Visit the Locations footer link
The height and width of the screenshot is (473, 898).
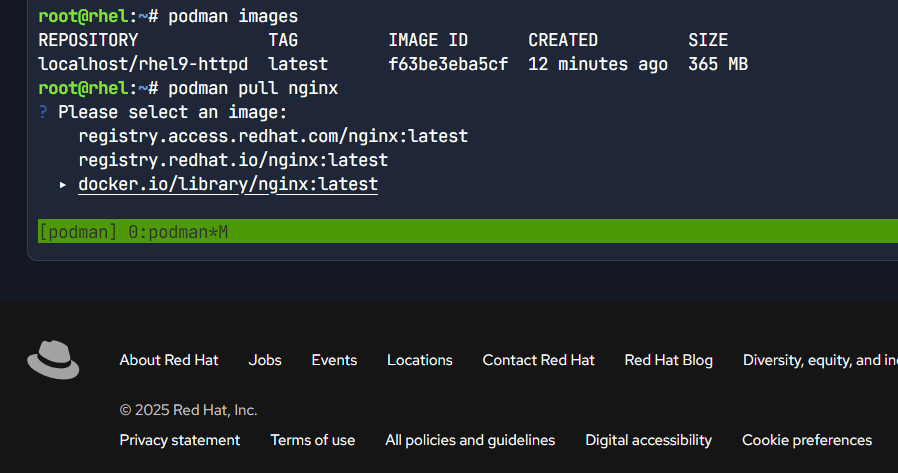[x=420, y=360]
